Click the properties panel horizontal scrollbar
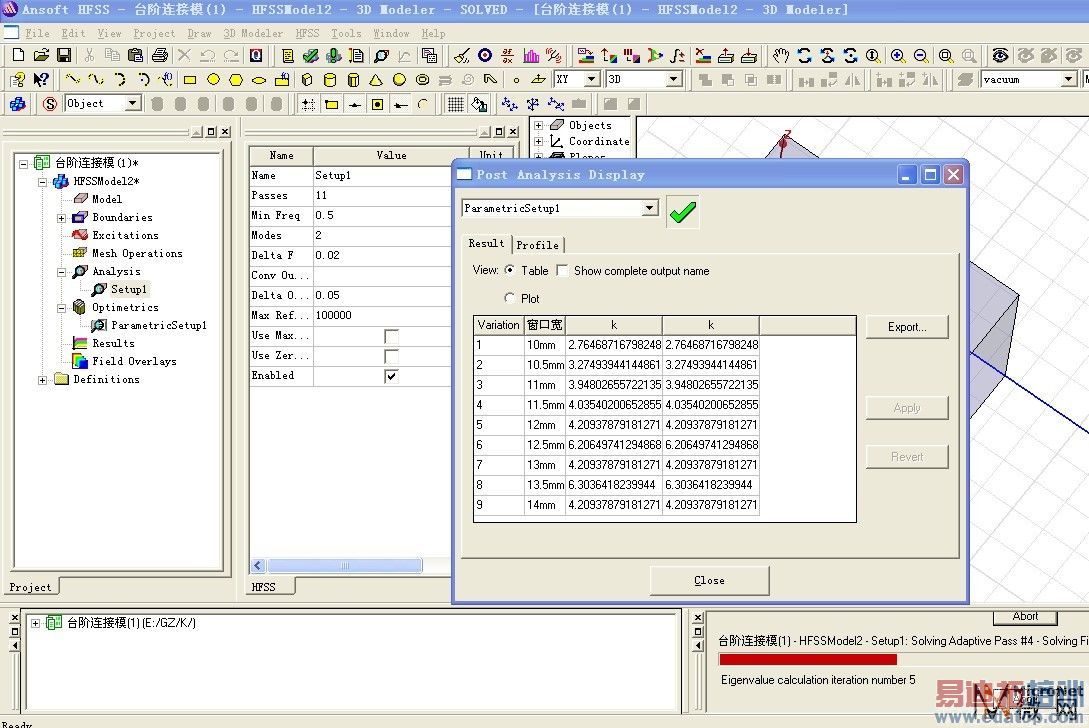The image size is (1089, 728). [x=345, y=566]
